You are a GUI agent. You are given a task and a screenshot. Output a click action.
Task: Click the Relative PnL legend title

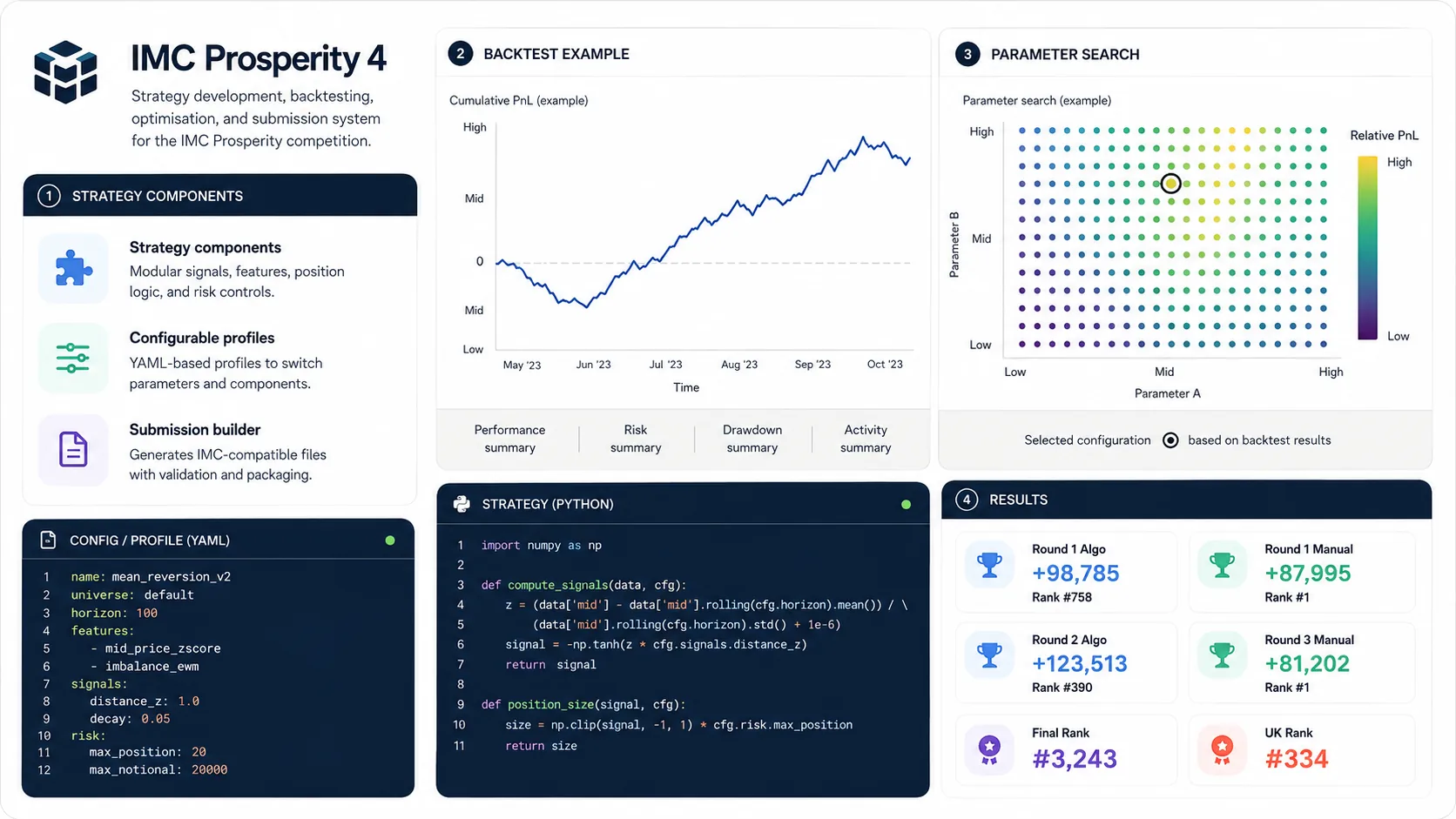pyautogui.click(x=1385, y=135)
